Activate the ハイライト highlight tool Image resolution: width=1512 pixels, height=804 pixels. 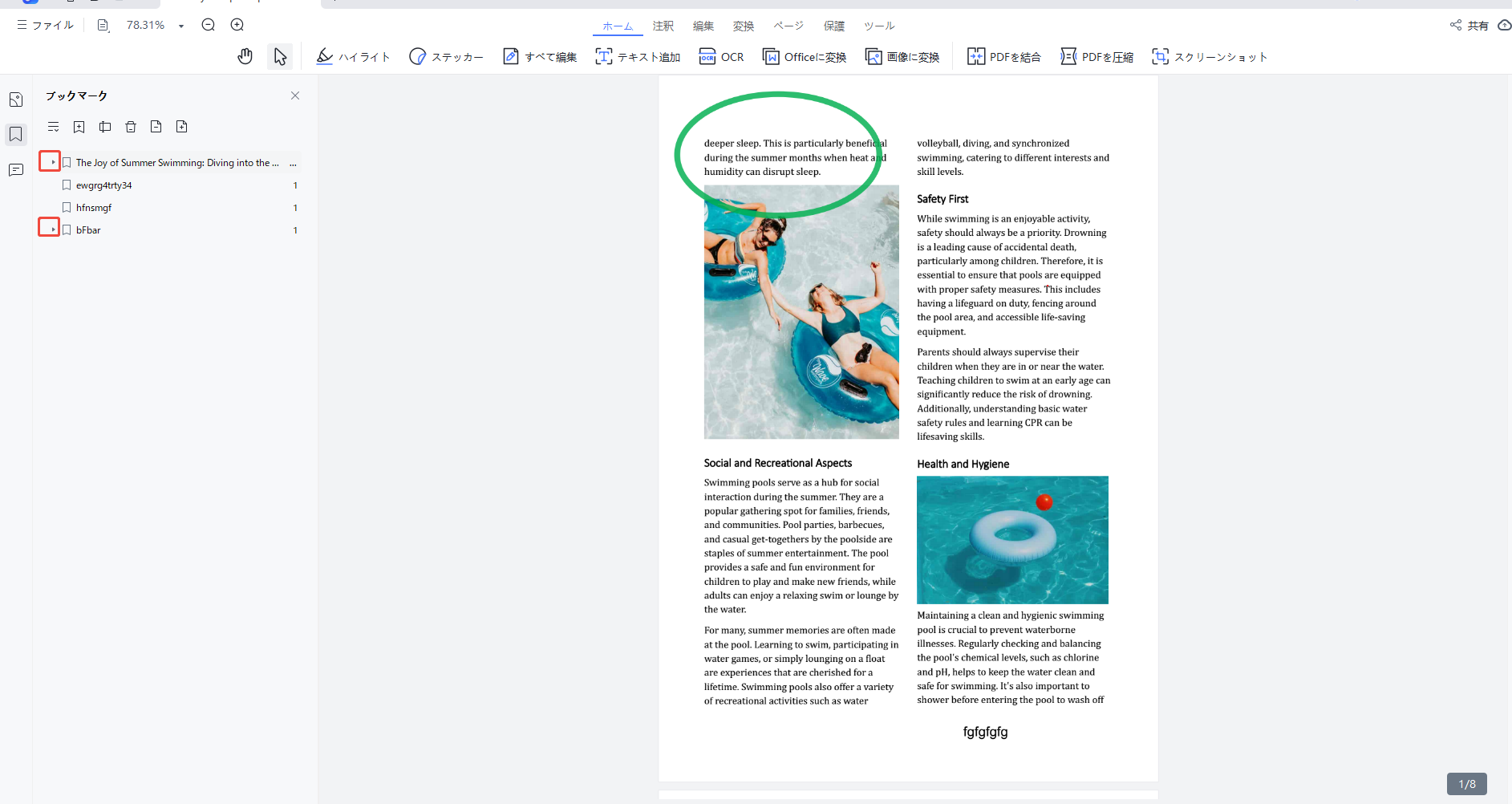click(x=353, y=57)
